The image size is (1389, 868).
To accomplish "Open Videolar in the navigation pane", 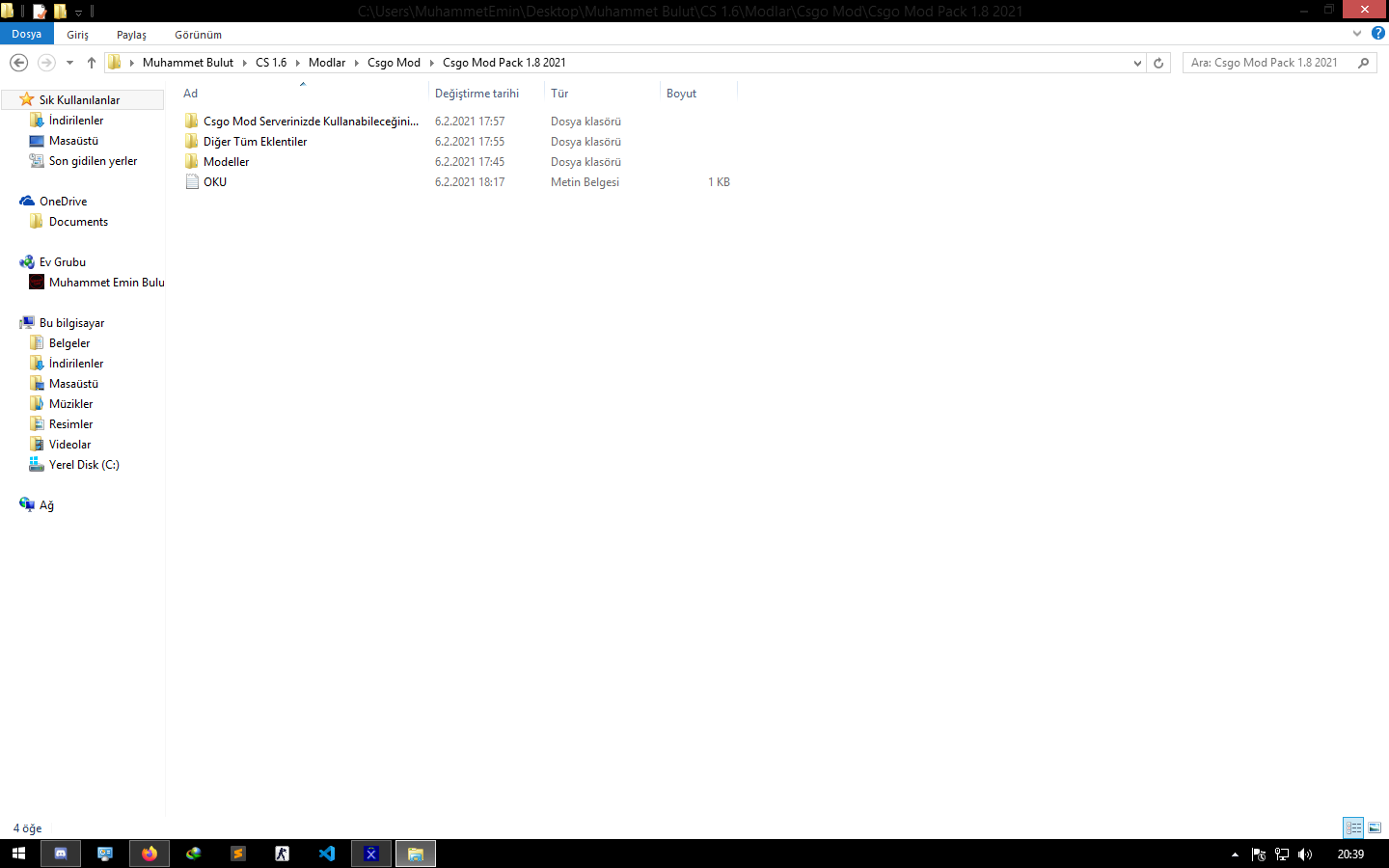I will (69, 445).
